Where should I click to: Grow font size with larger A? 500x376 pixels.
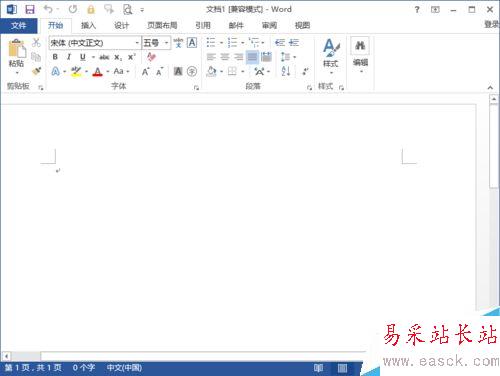145,71
